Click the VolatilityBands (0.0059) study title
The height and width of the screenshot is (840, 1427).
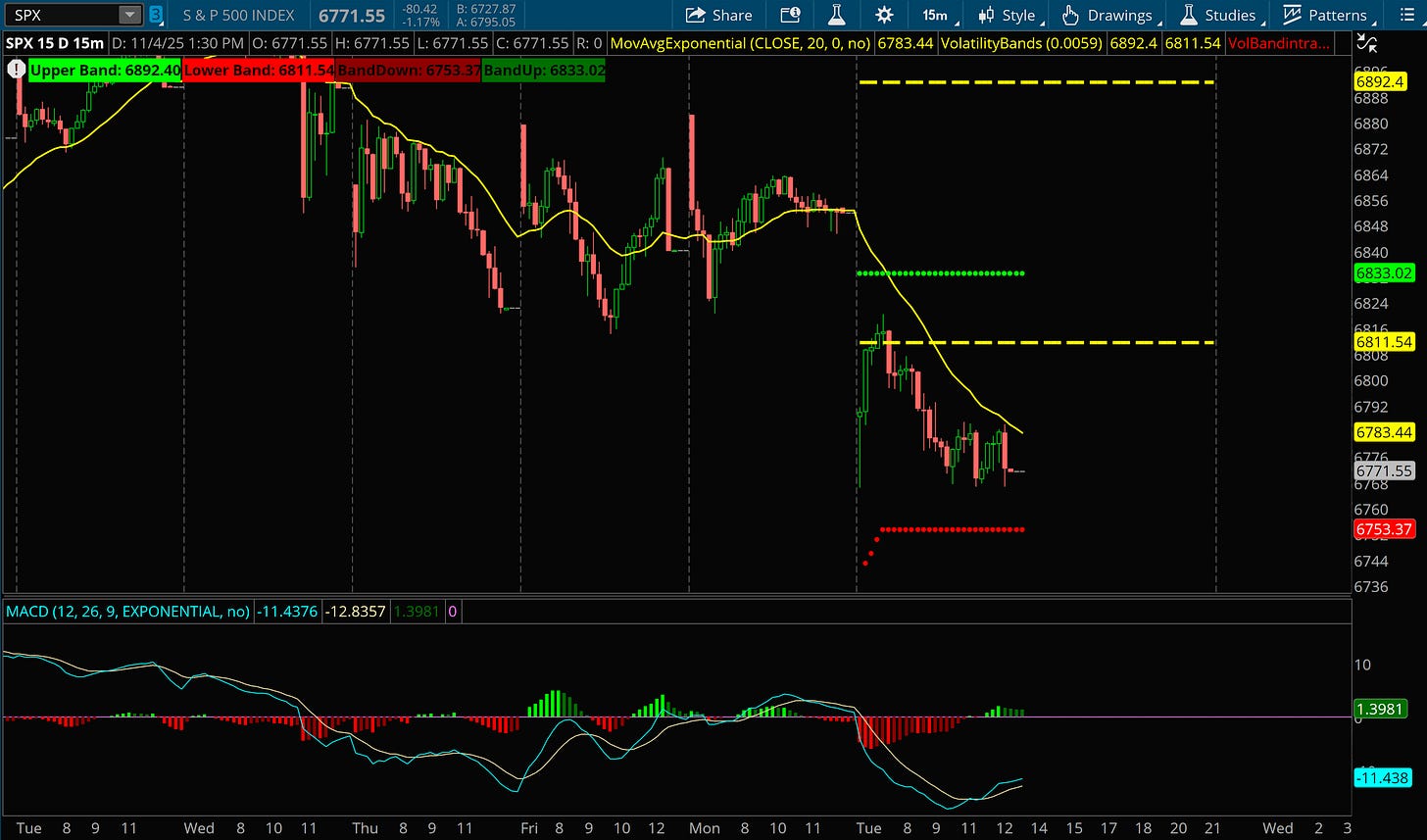(x=1020, y=43)
